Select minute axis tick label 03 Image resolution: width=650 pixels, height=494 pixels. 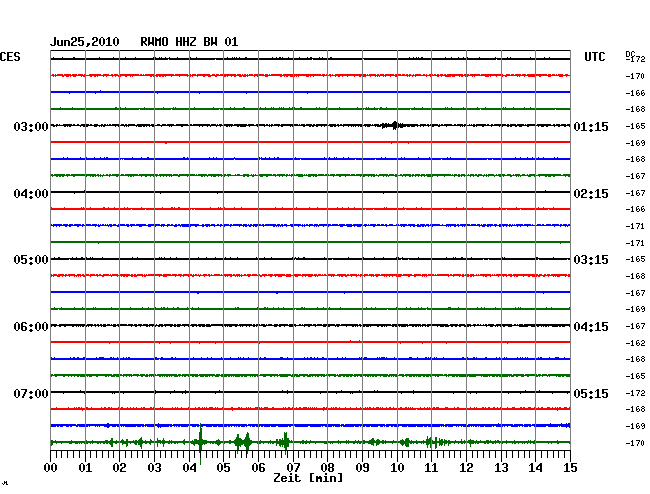coord(154,468)
